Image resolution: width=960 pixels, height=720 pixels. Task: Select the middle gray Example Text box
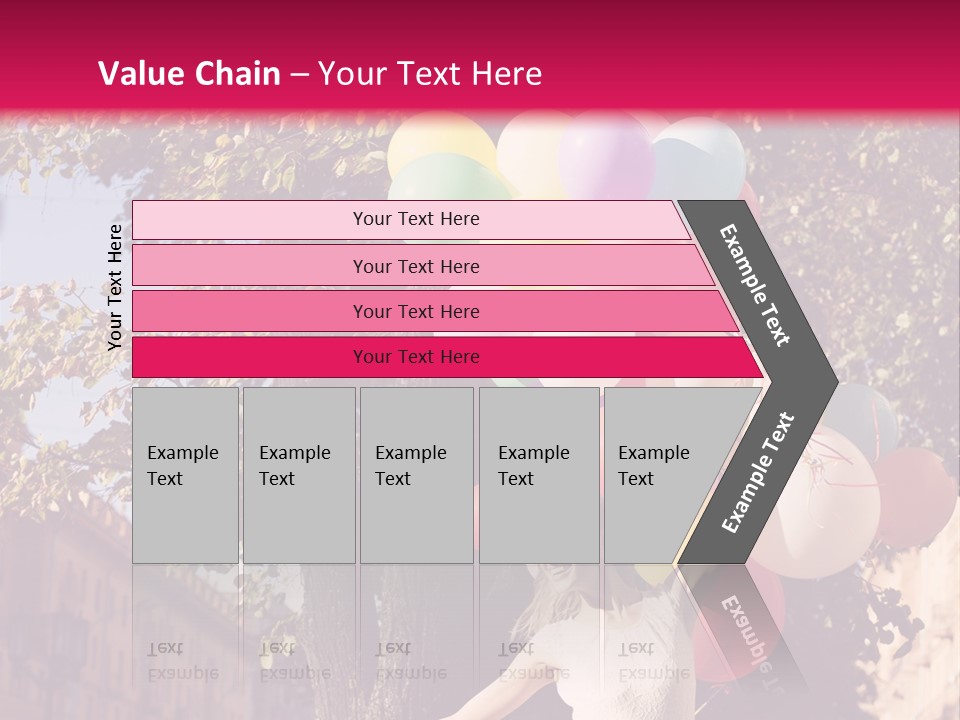(x=416, y=475)
